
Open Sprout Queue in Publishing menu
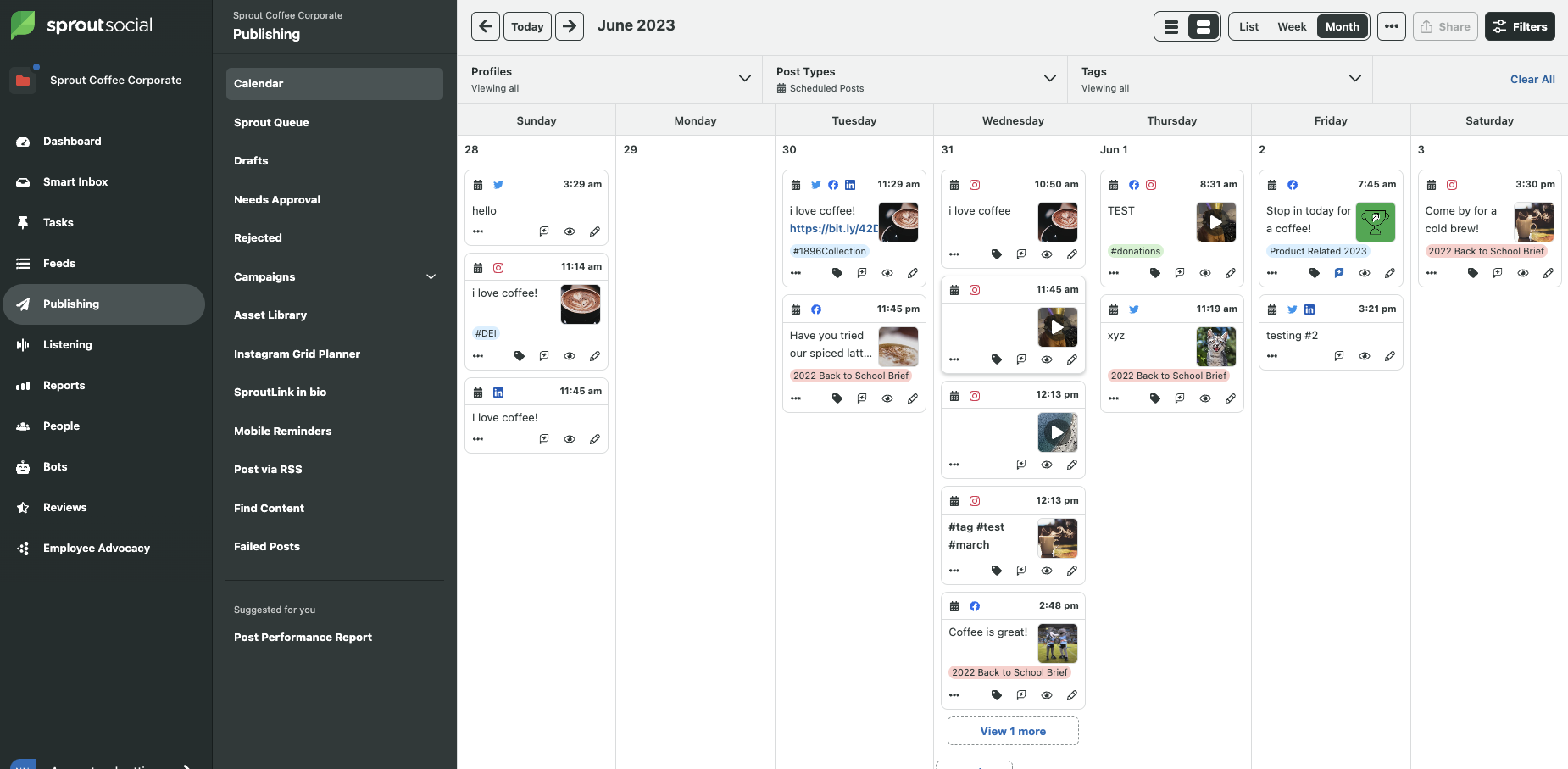[x=271, y=122]
